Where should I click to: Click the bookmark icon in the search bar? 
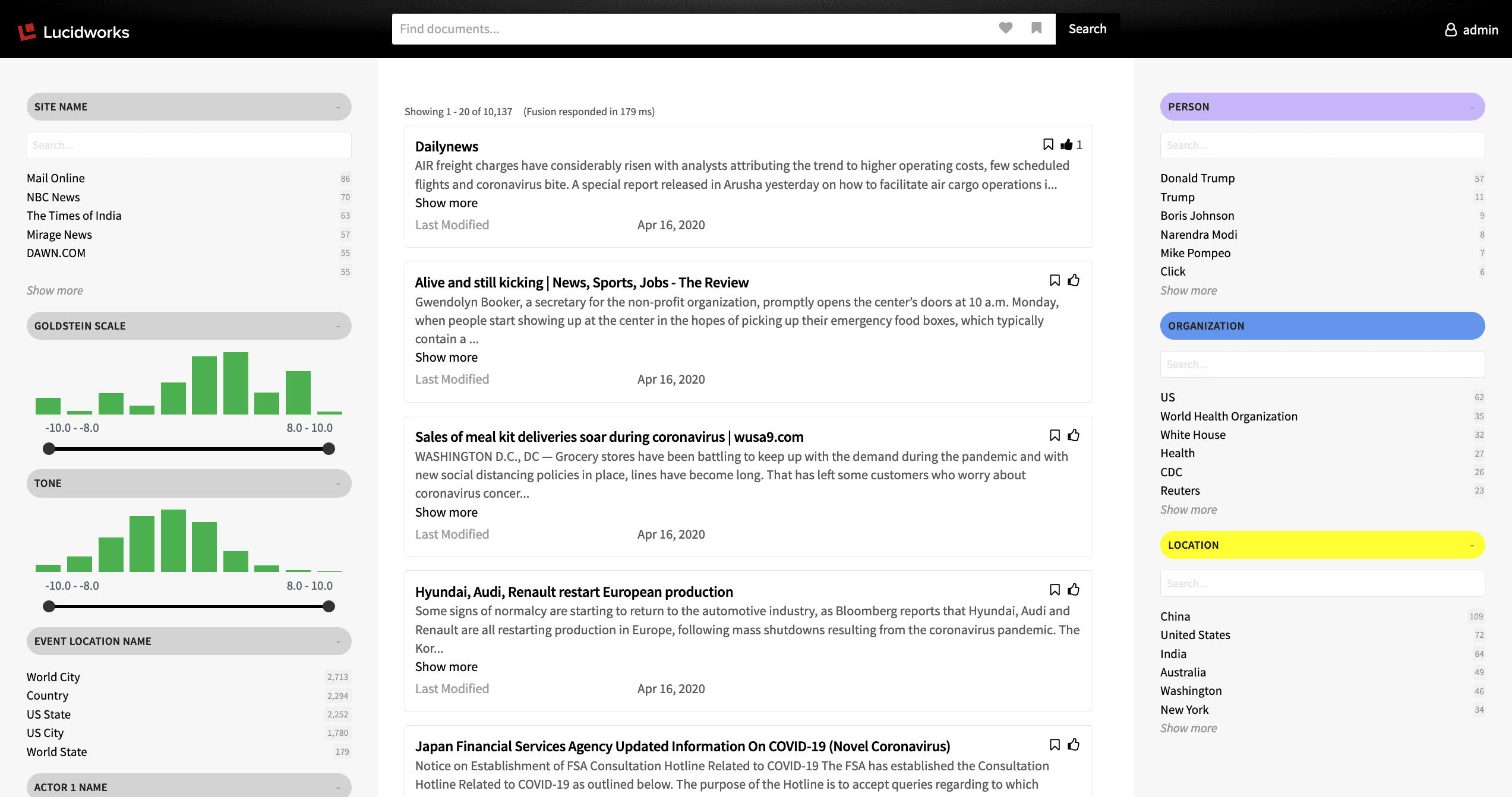[1036, 28]
